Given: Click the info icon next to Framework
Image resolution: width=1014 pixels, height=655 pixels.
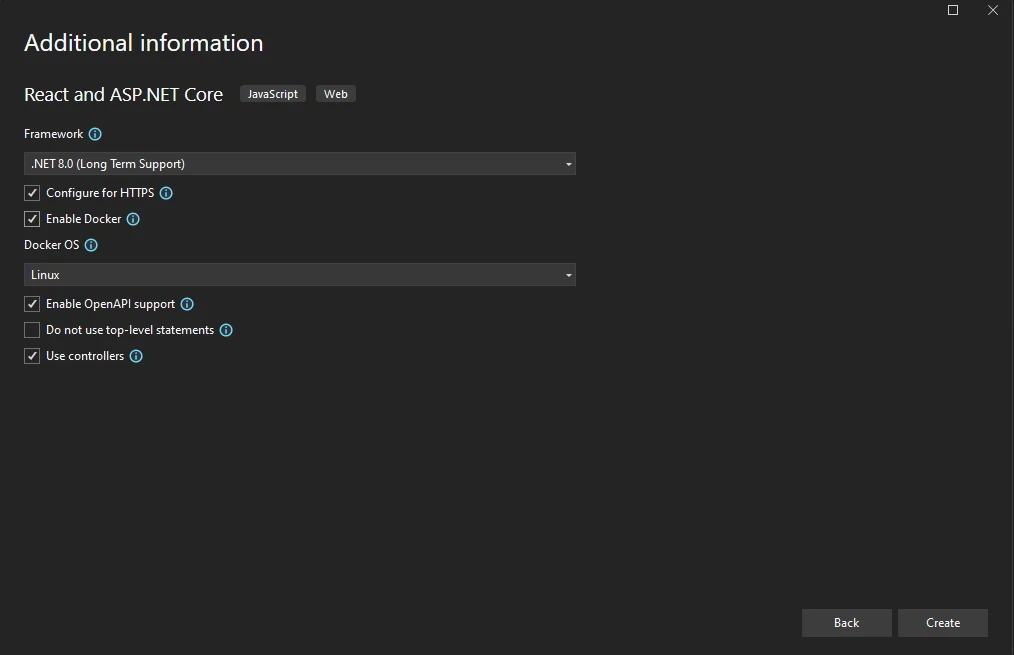Looking at the screenshot, I should coord(95,134).
